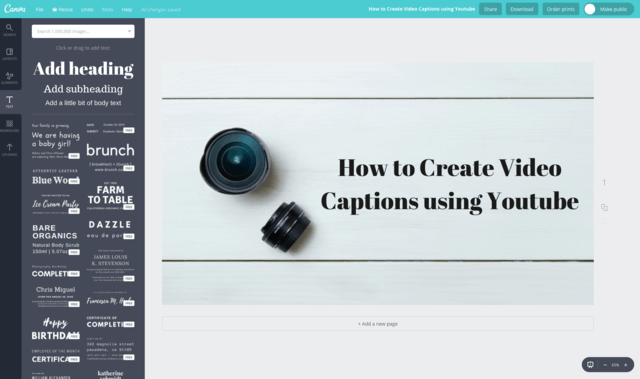
Task: Expand the image search dropdown arrow
Action: pos(129,31)
